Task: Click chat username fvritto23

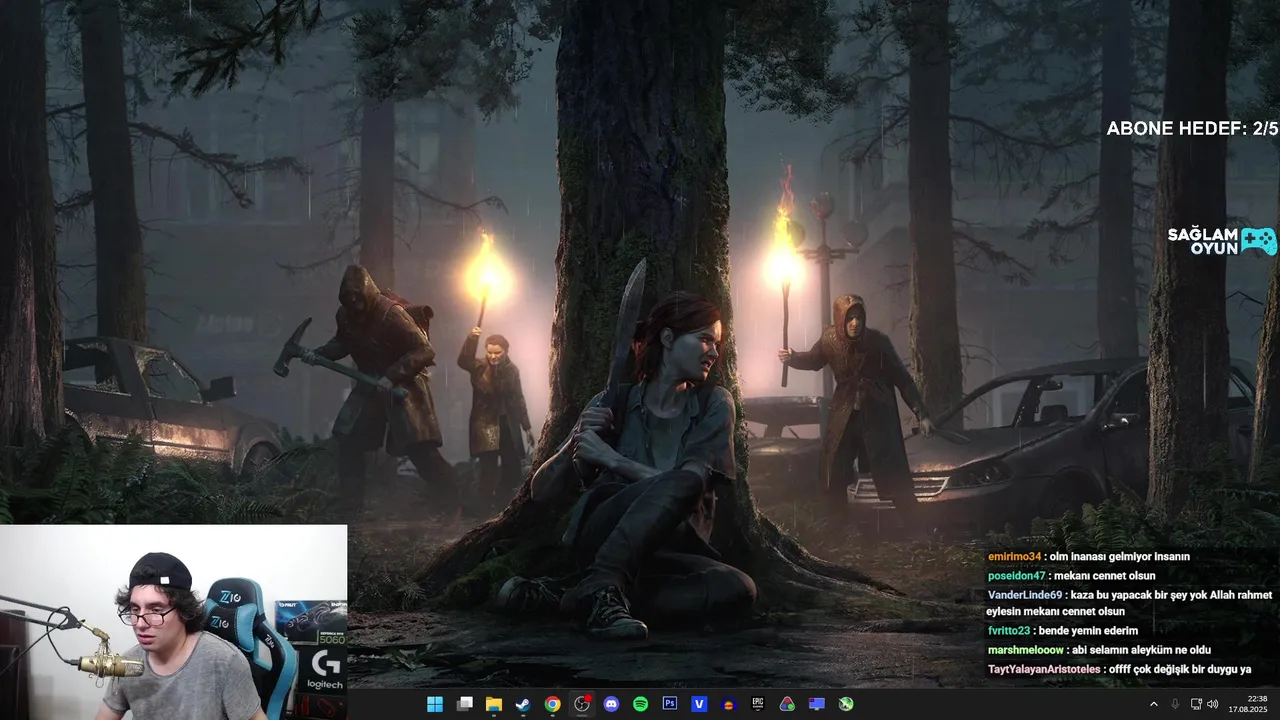Action: (1008, 631)
